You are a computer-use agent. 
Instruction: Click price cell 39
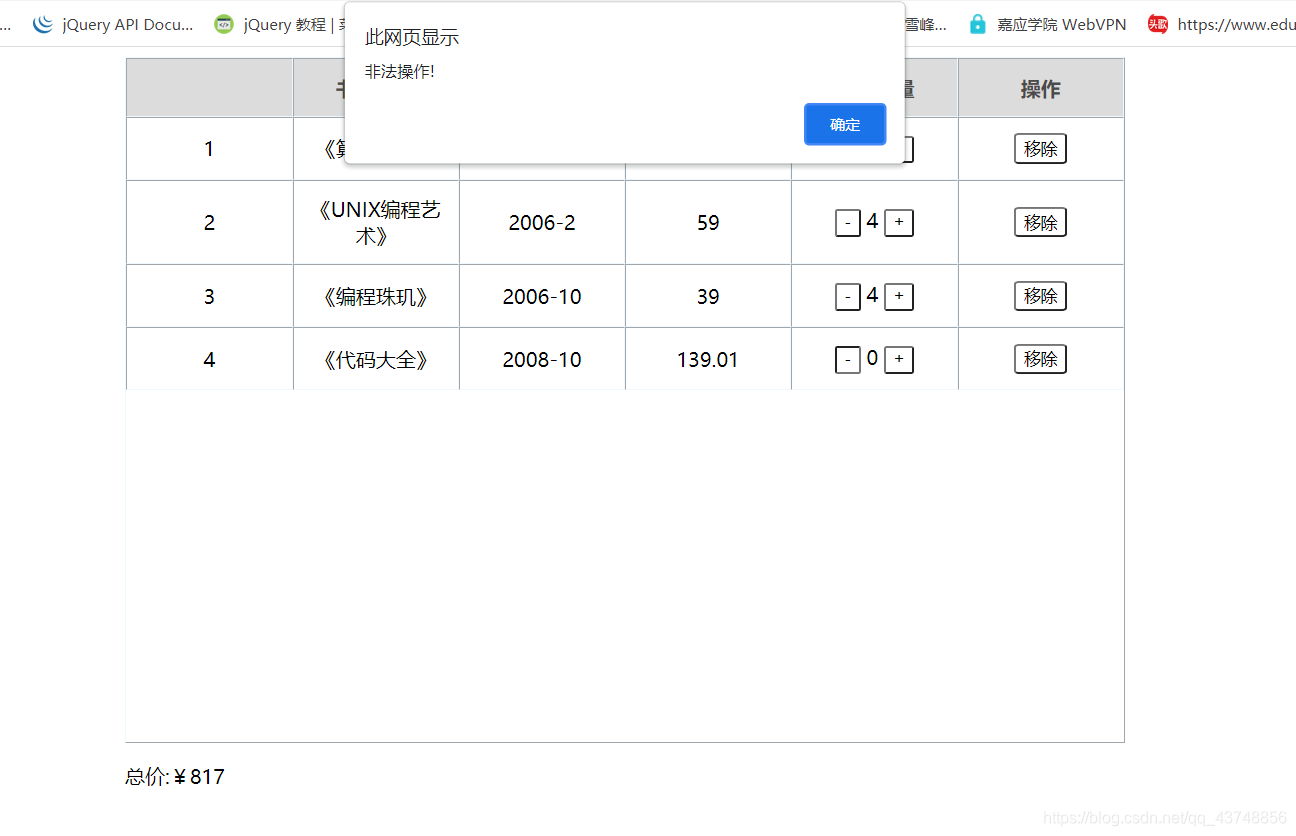coord(708,297)
